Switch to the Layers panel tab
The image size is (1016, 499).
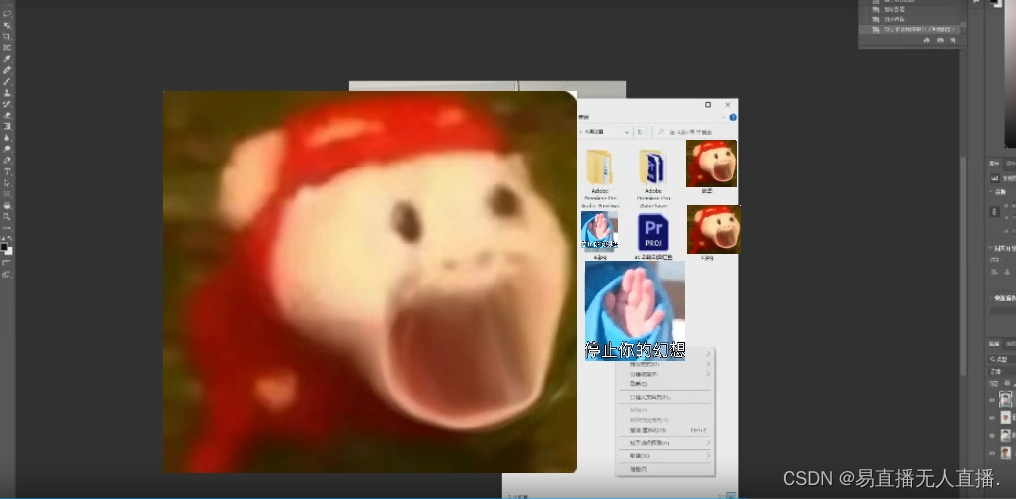click(x=994, y=343)
